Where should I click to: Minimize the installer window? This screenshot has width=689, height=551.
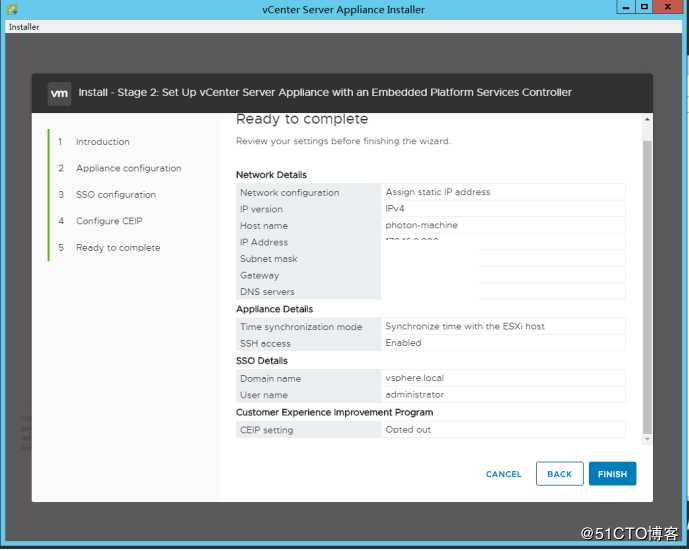[626, 7]
